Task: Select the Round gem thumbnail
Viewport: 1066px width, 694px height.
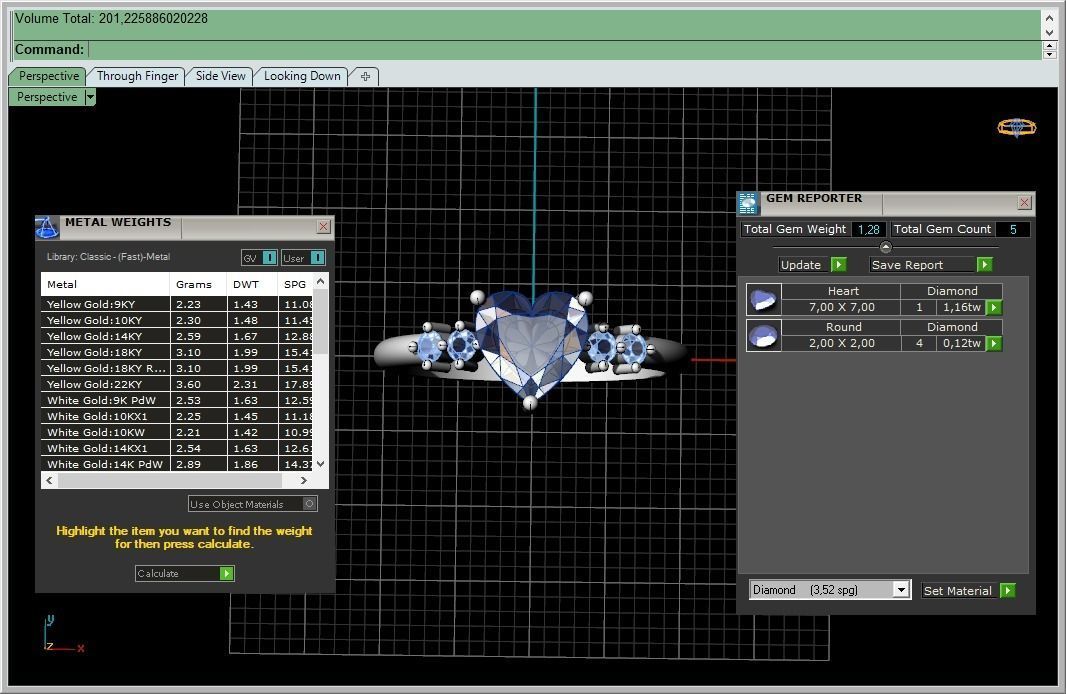Action: pos(763,336)
